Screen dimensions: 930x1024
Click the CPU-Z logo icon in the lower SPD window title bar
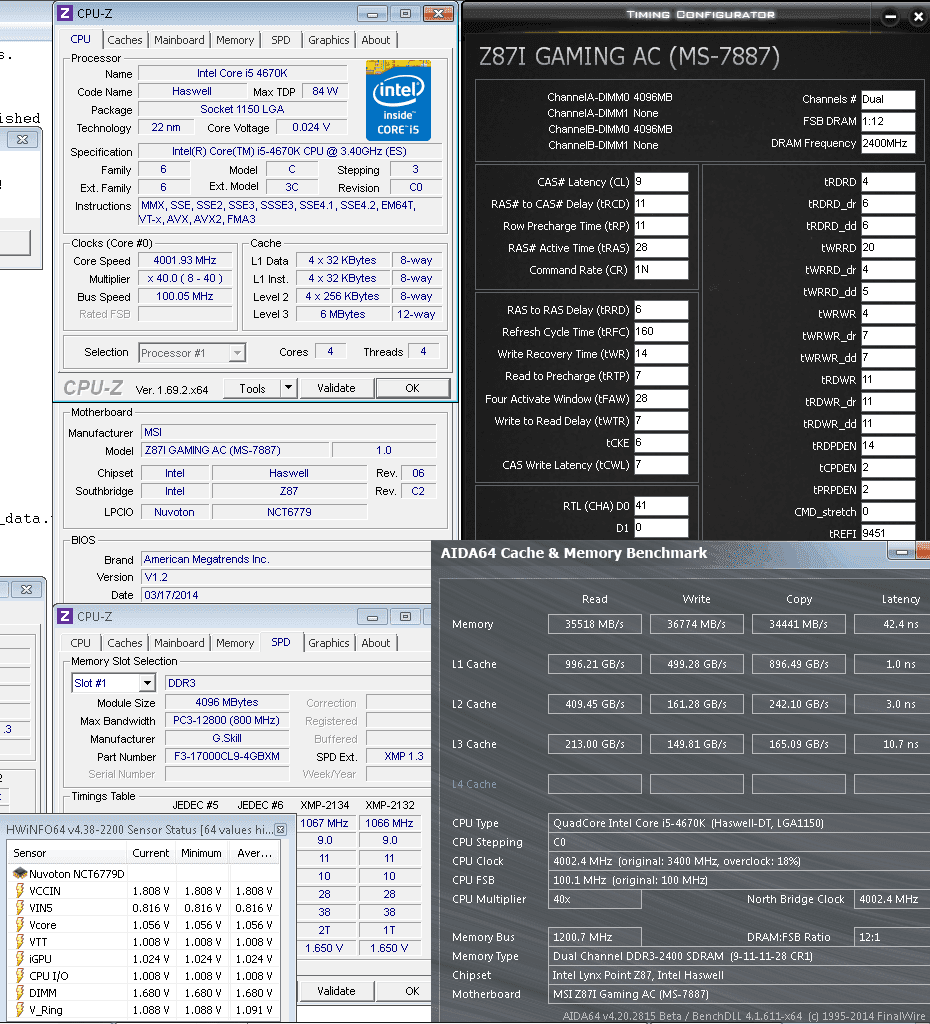click(65, 616)
